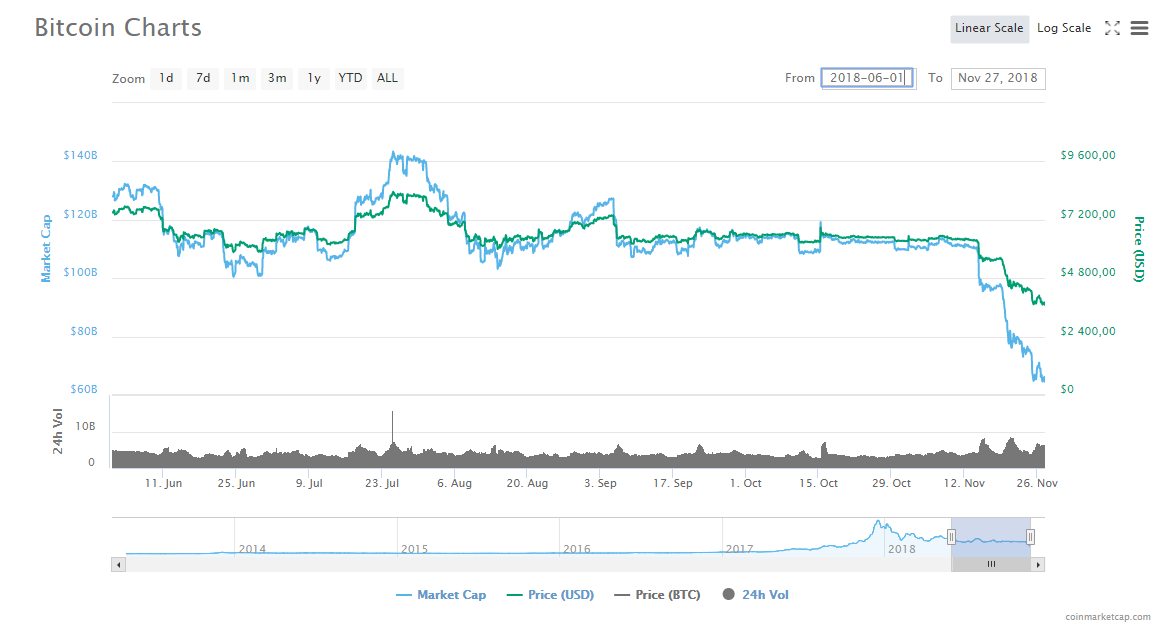Toggle Market Cap series in legend
The height and width of the screenshot is (640, 1169).
pos(441,595)
